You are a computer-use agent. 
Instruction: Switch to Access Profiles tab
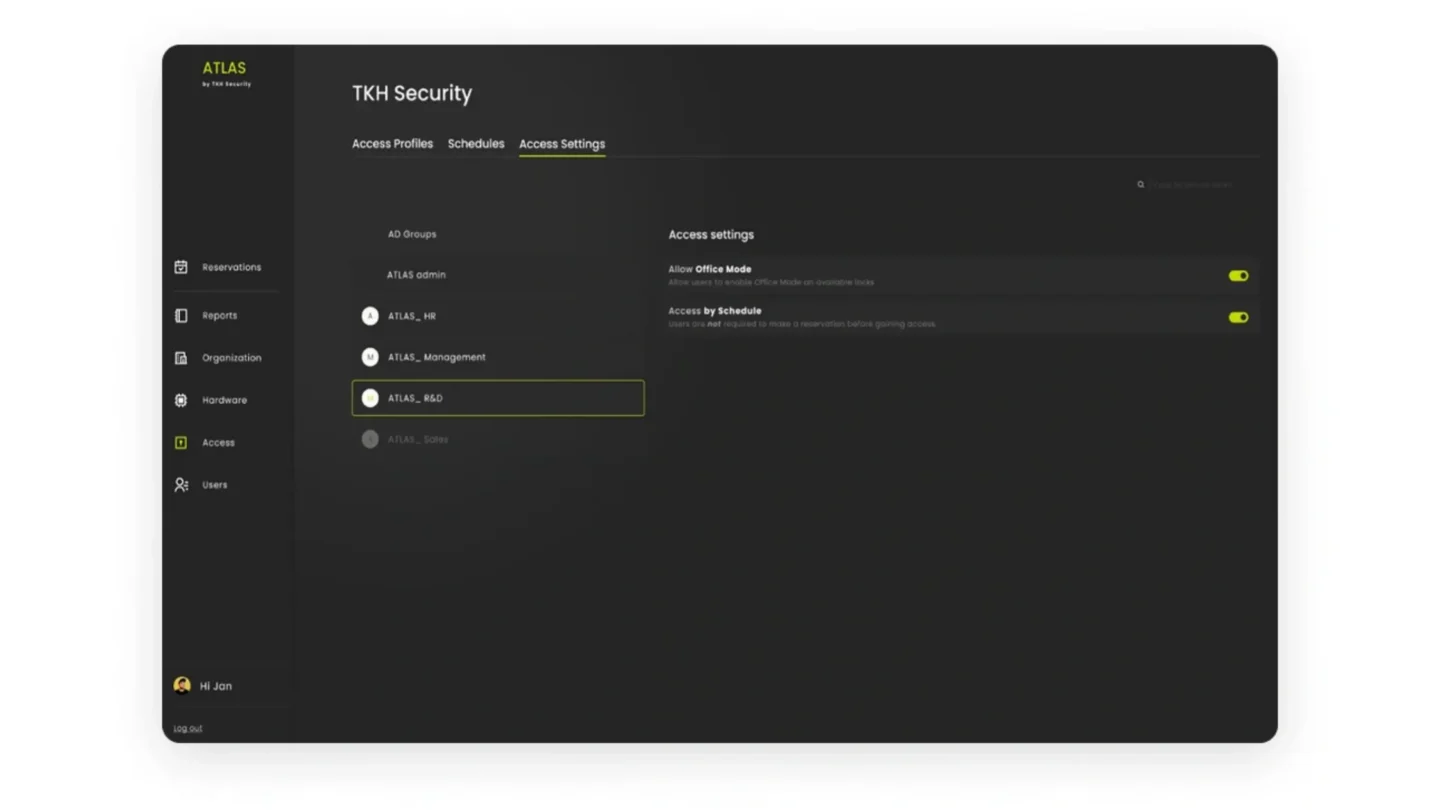(392, 144)
